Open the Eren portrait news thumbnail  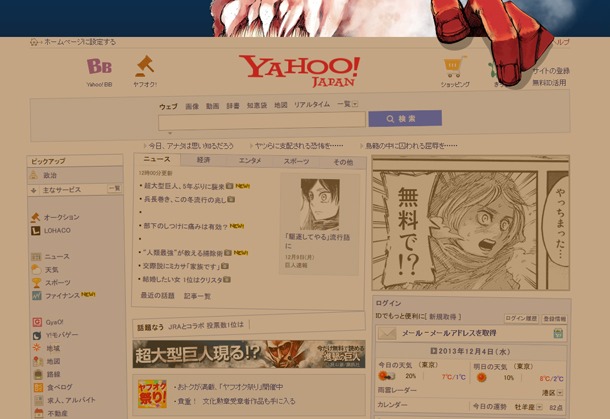[x=320, y=204]
